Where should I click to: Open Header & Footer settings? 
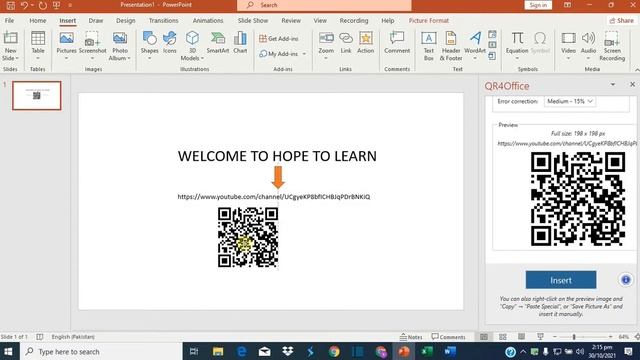click(x=451, y=46)
